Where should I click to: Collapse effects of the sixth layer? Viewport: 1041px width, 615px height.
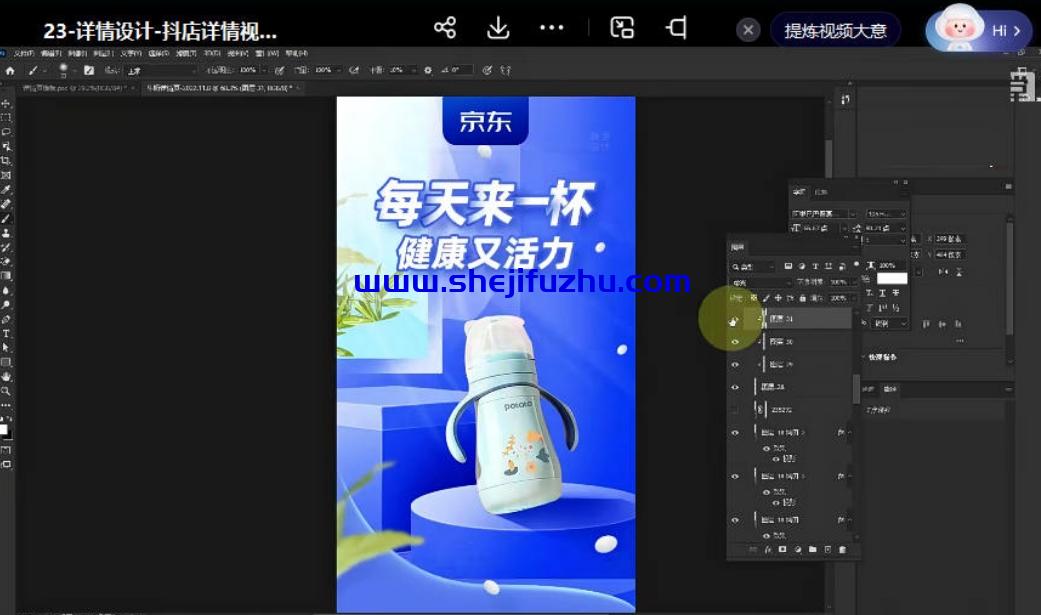pyautogui.click(x=849, y=432)
